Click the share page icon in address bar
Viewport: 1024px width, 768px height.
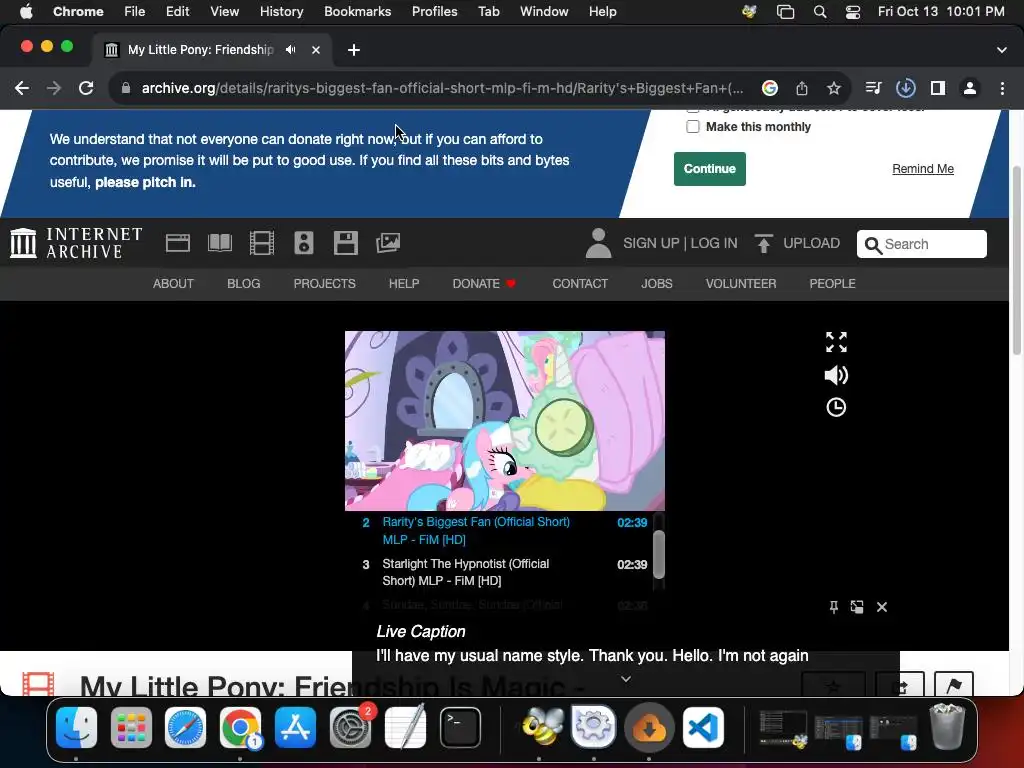(x=802, y=88)
